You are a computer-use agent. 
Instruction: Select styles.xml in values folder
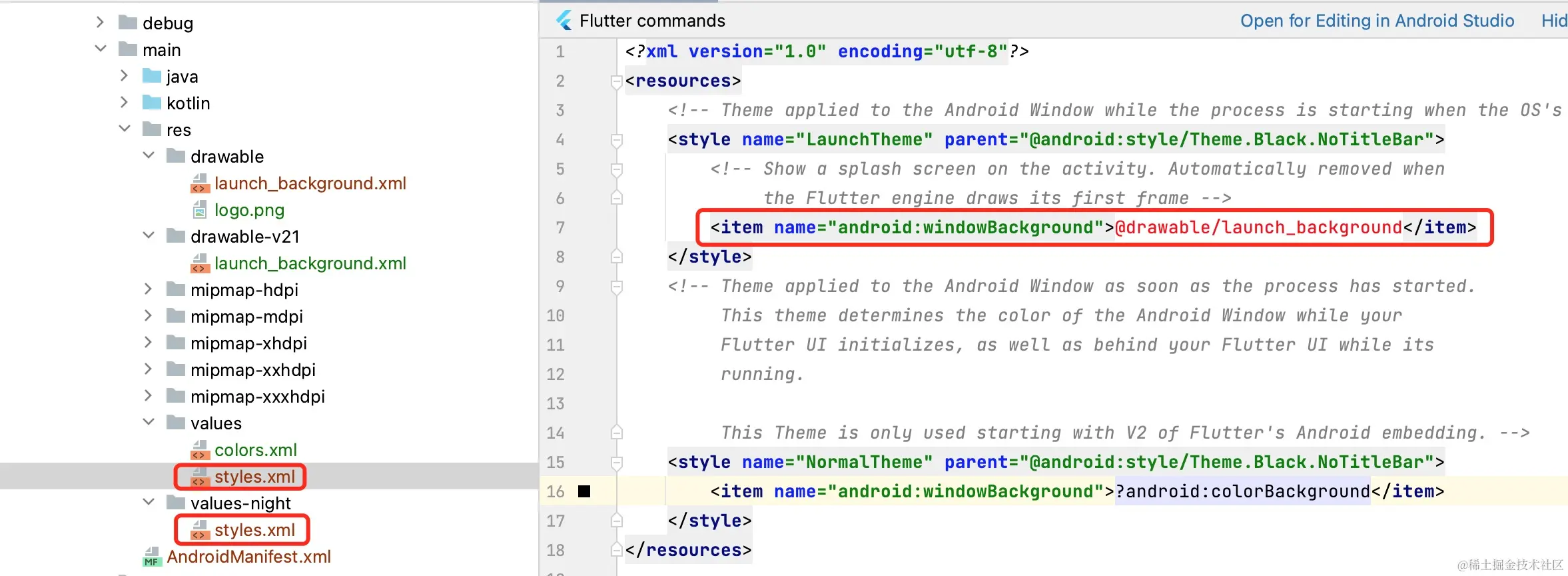point(254,477)
